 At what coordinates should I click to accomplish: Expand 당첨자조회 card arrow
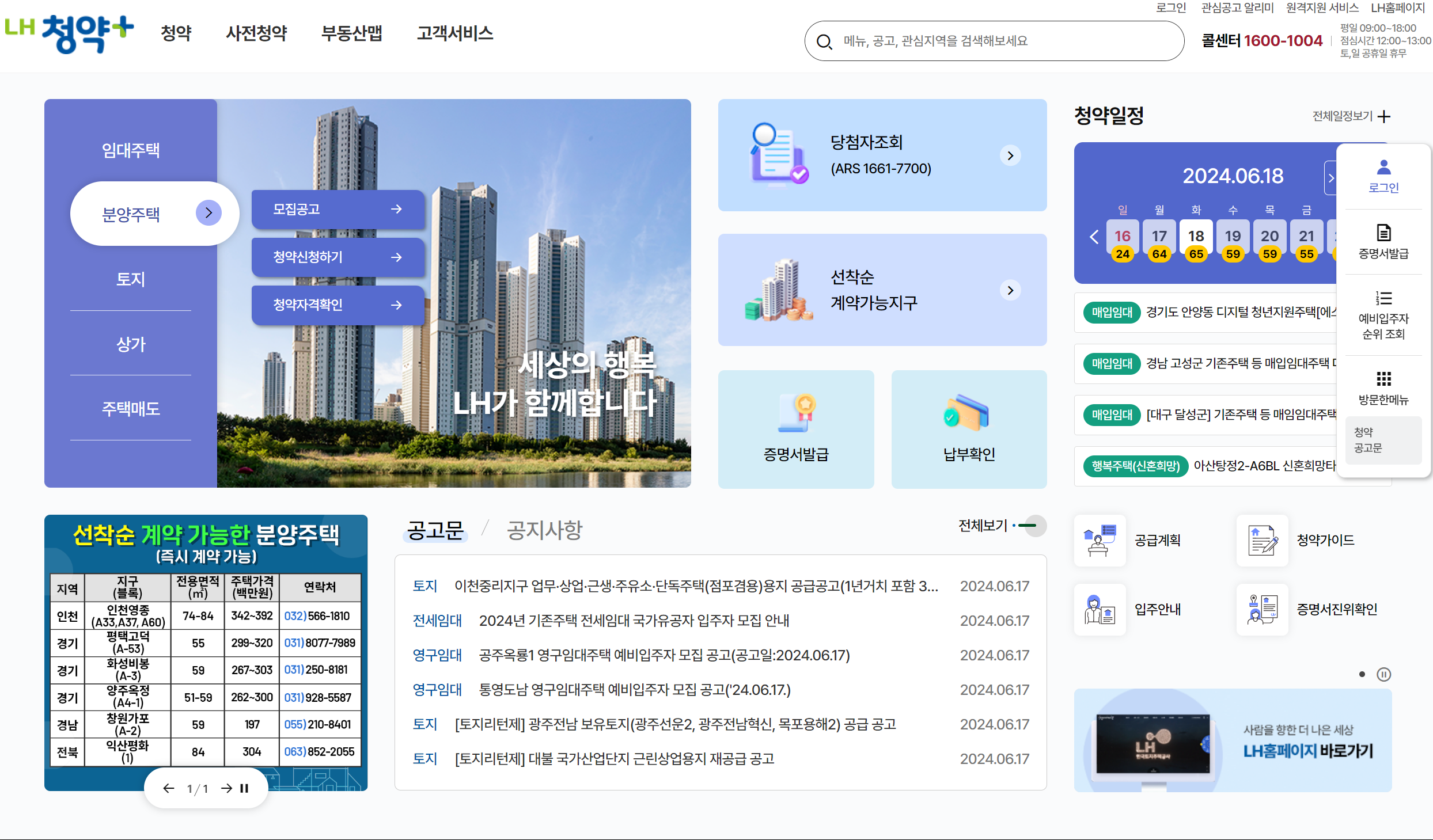(1010, 155)
